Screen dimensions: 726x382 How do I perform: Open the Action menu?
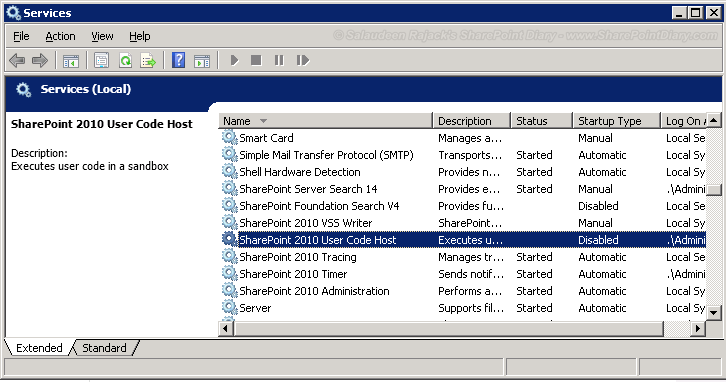60,36
